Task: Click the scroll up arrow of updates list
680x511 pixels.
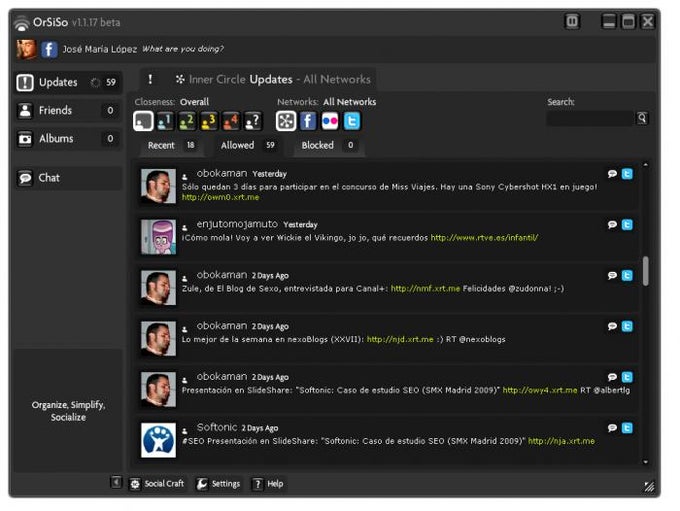Action: (646, 165)
